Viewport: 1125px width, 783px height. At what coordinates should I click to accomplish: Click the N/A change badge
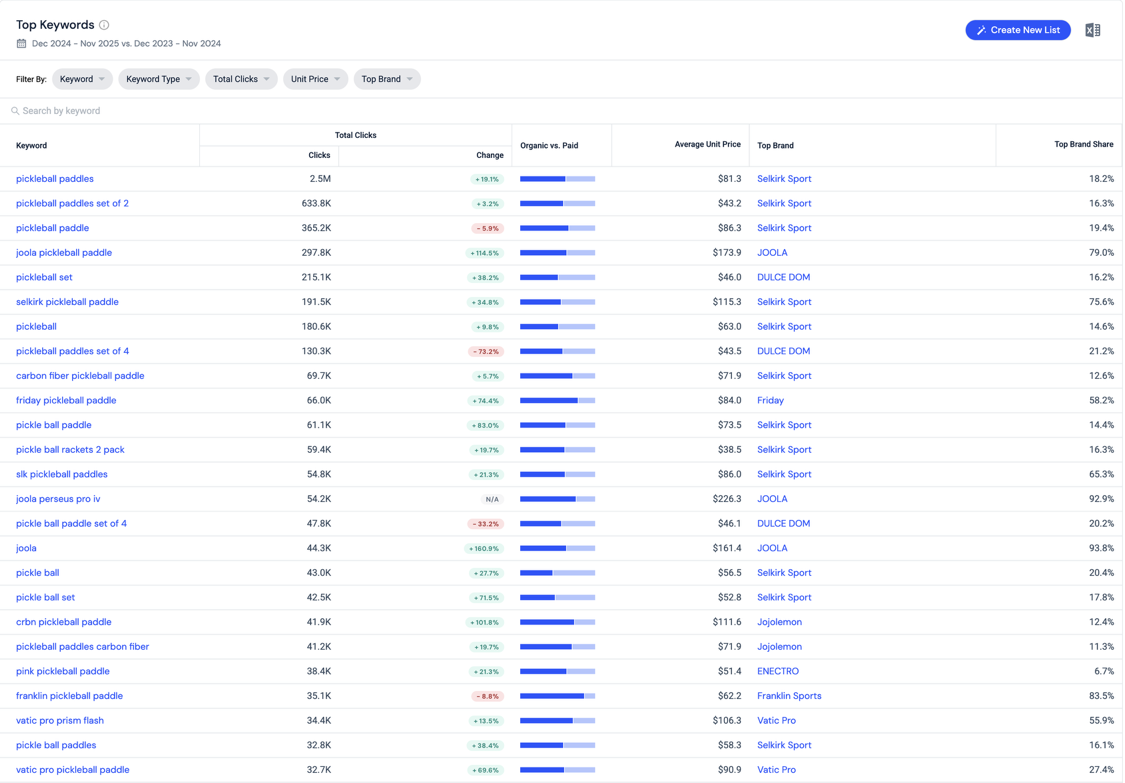(492, 500)
